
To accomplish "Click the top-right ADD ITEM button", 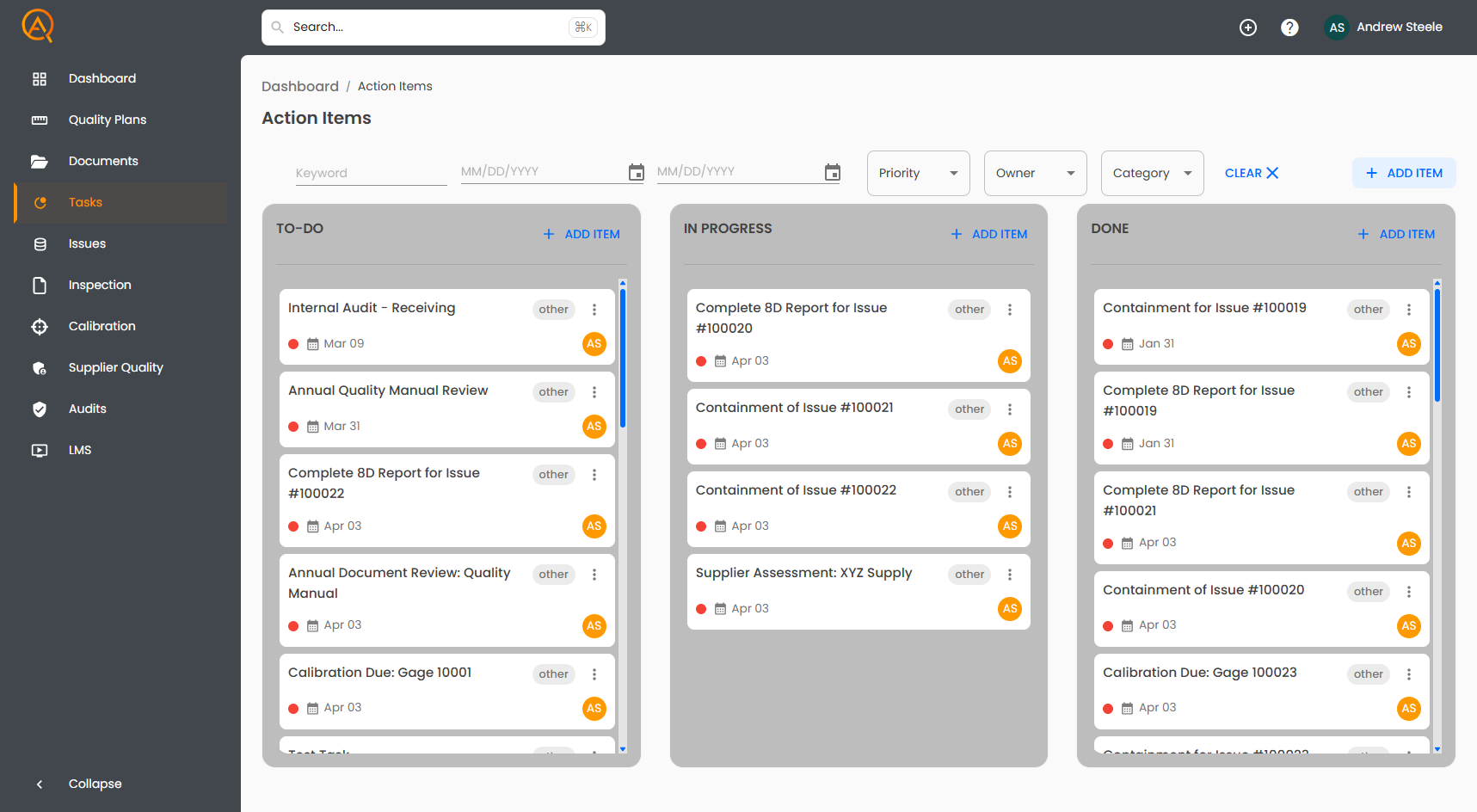I will pyautogui.click(x=1404, y=173).
